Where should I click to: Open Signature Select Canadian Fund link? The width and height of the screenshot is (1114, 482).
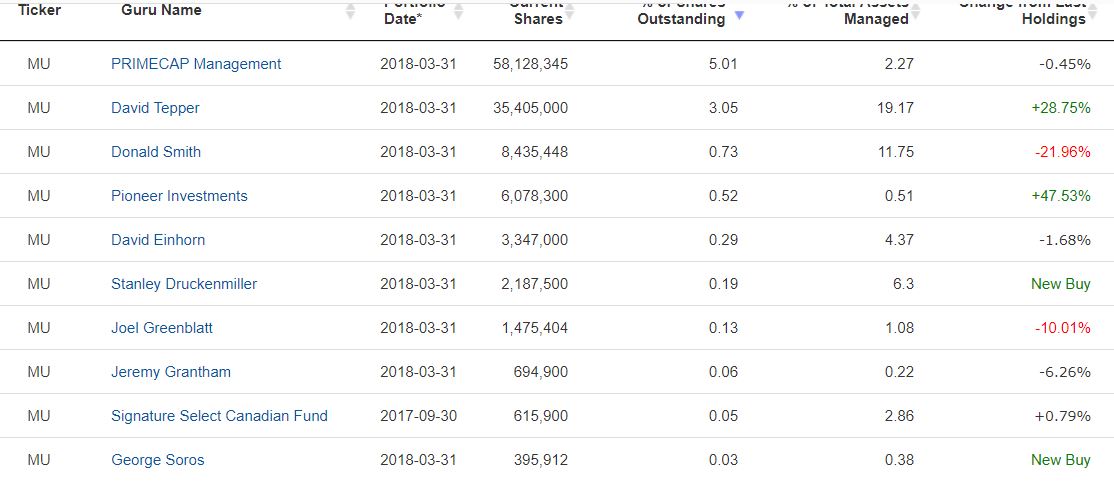pos(220,416)
